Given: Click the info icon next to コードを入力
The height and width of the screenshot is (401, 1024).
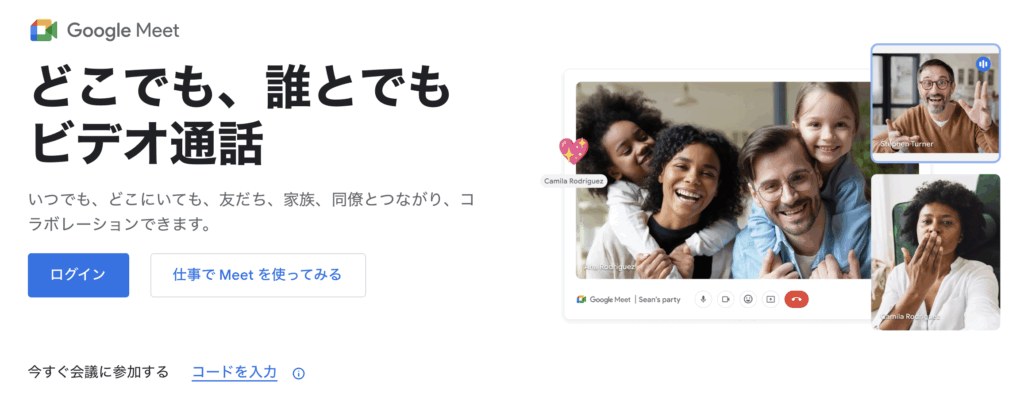Looking at the screenshot, I should pos(298,374).
